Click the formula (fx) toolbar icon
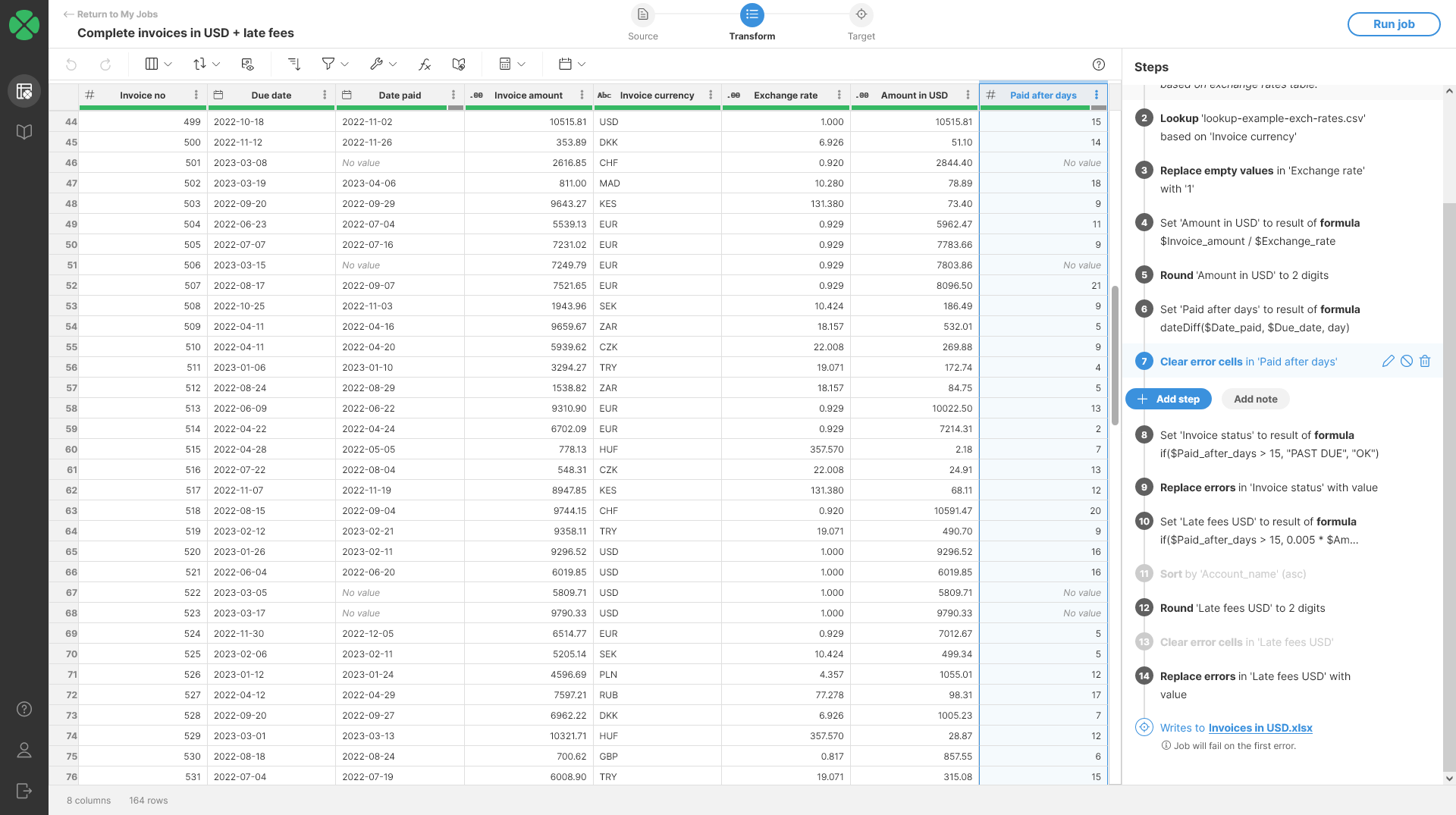 425,64
